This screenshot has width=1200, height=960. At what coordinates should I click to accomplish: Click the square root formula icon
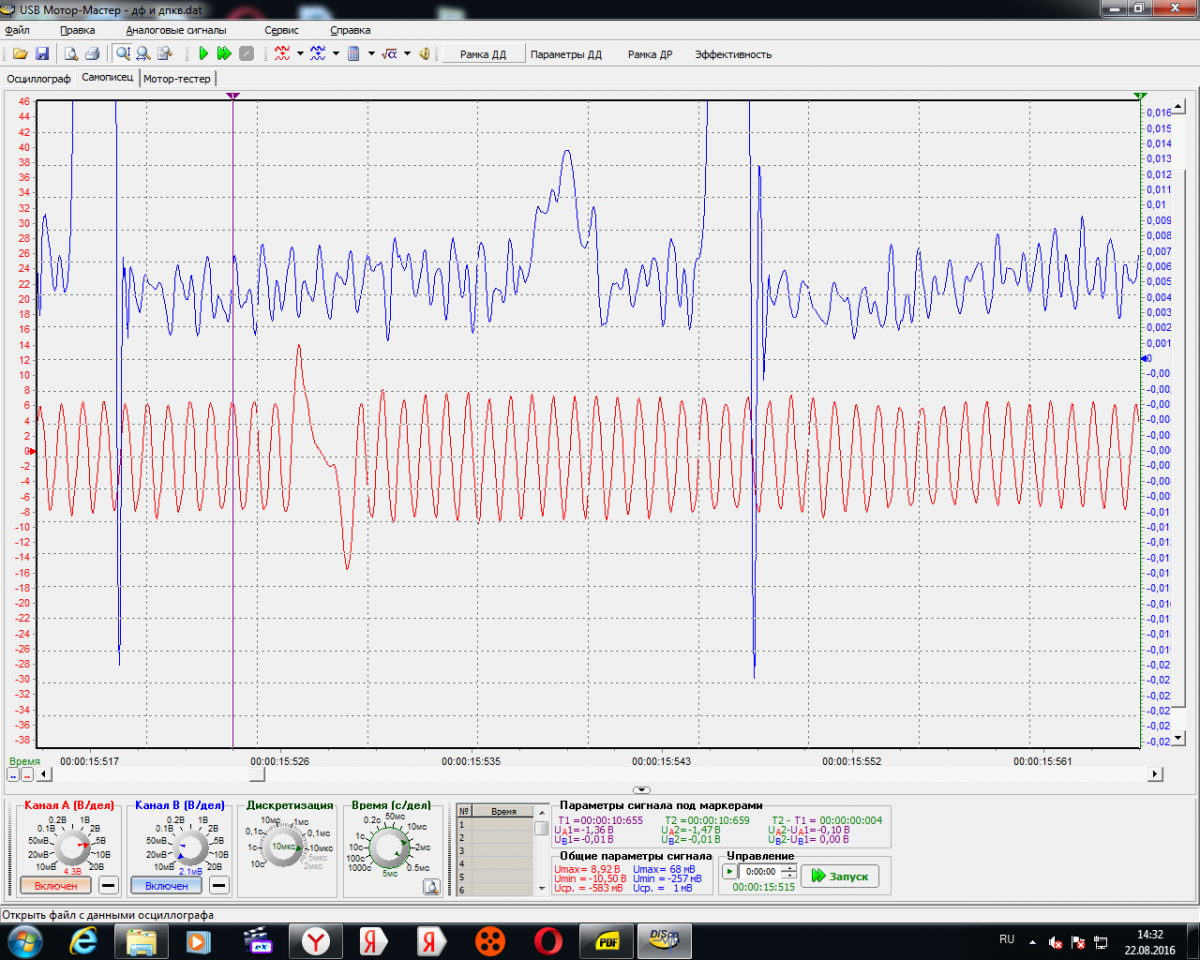390,54
